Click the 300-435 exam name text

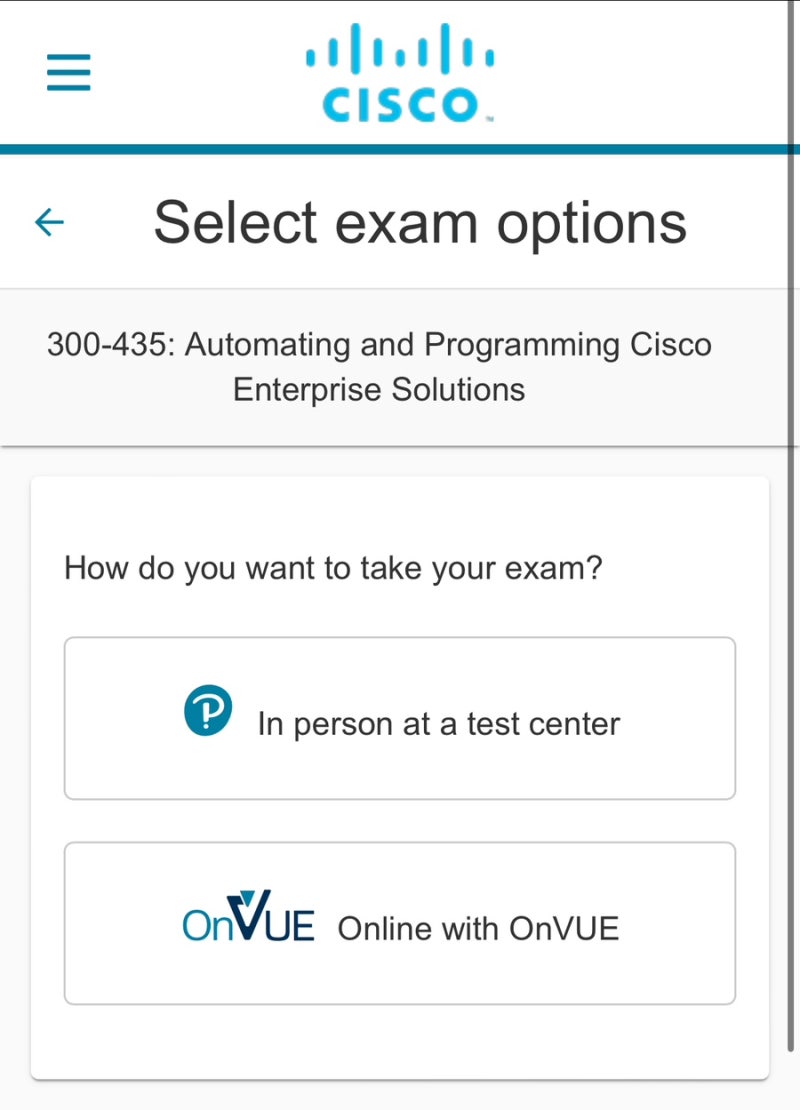379,345
